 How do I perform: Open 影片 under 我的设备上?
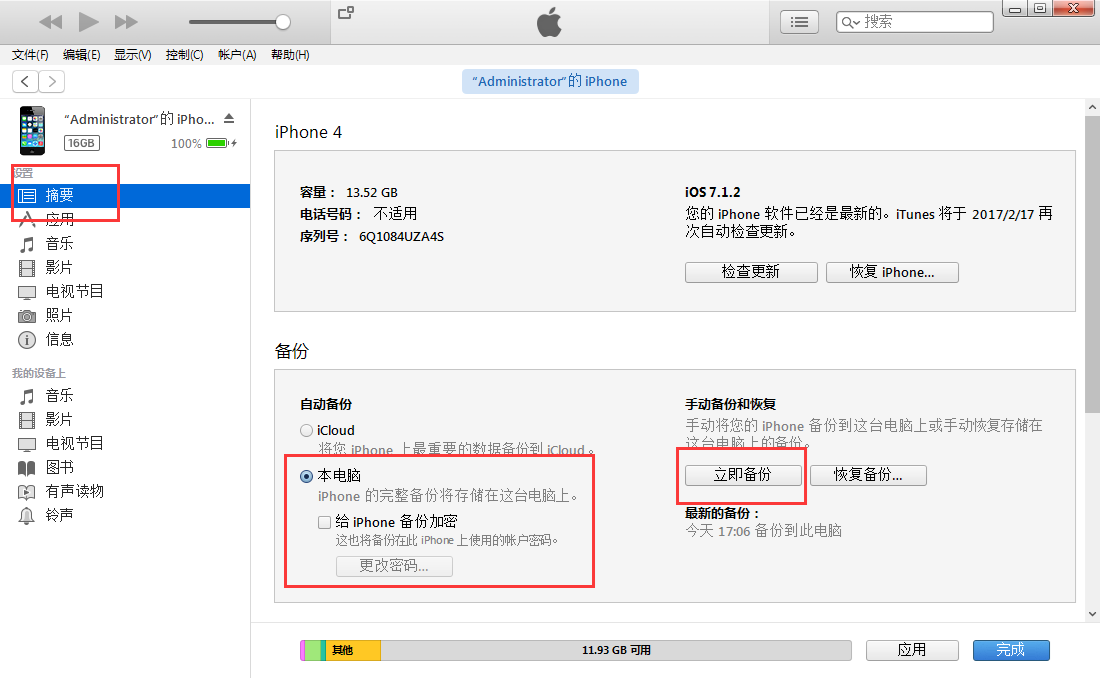125,420
